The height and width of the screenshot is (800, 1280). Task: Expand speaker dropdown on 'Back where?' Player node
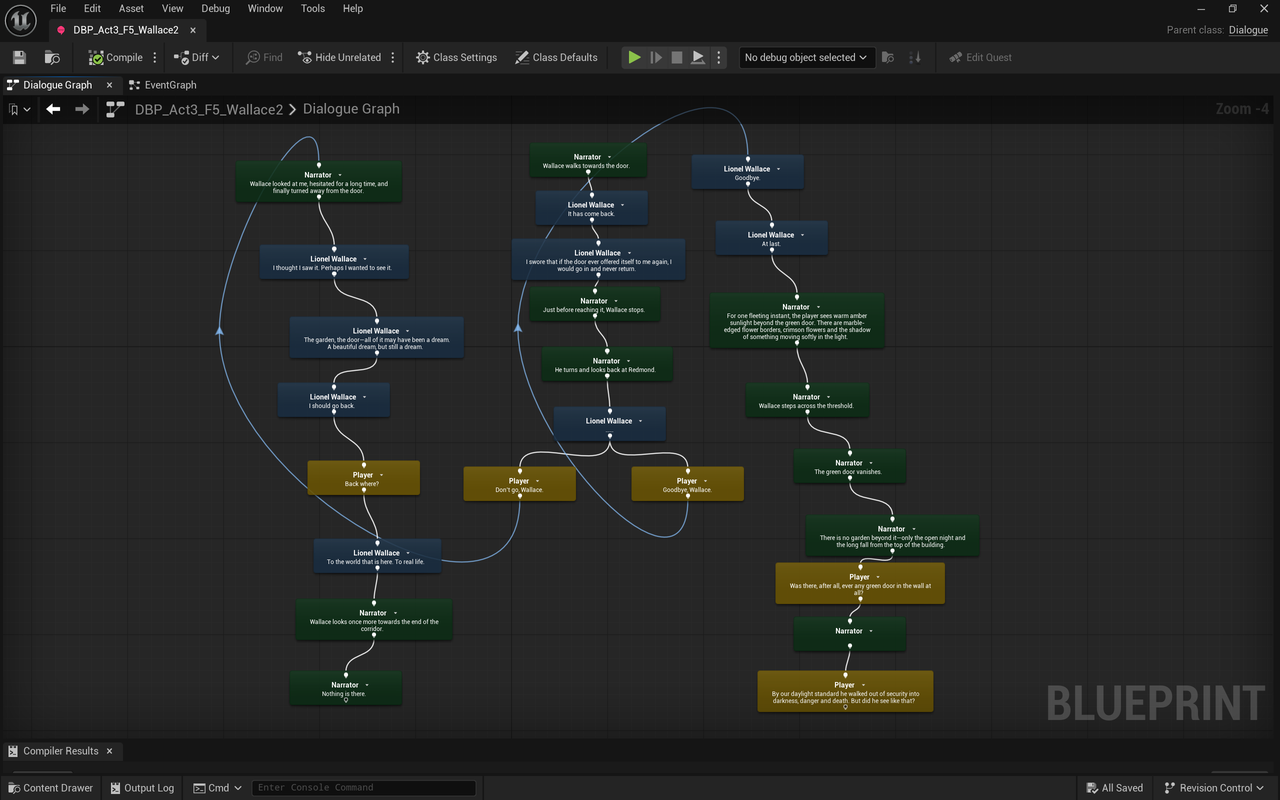[x=382, y=475]
